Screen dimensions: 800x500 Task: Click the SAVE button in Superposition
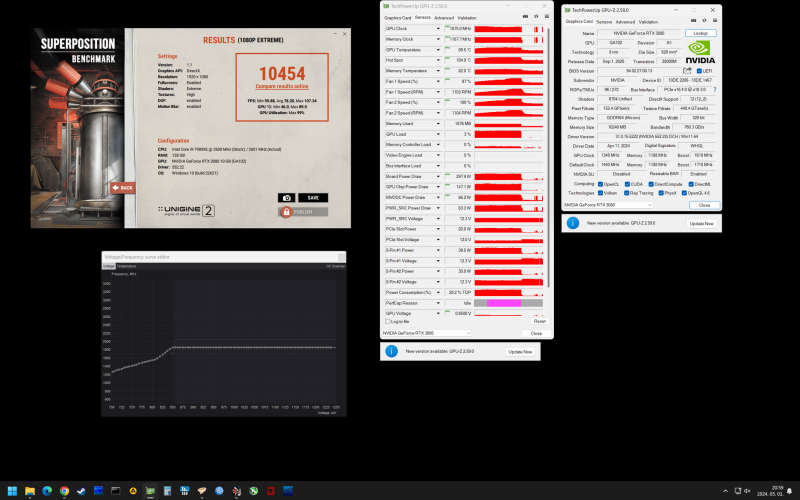313,198
